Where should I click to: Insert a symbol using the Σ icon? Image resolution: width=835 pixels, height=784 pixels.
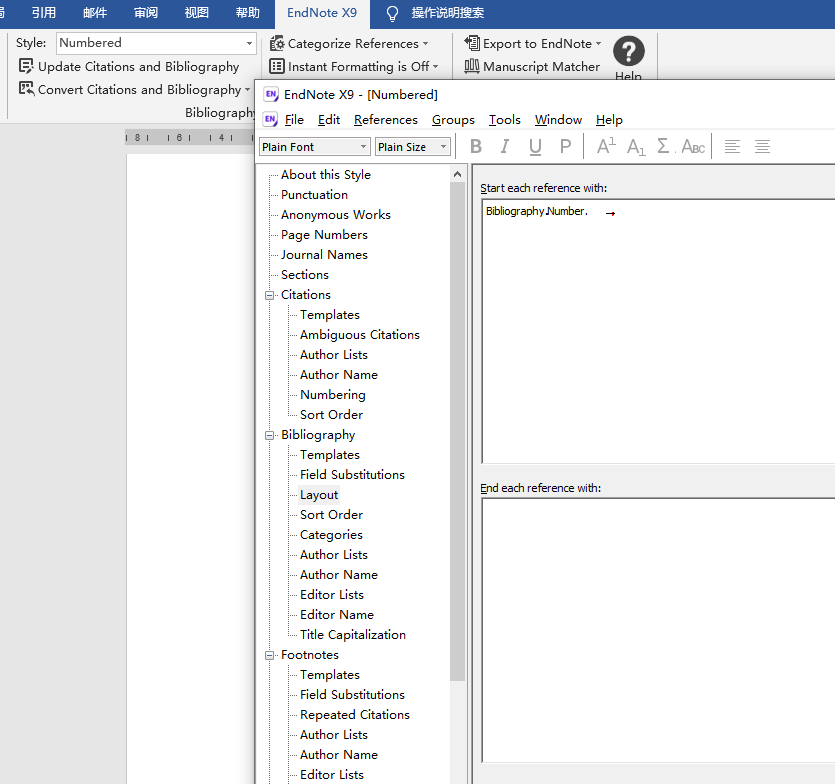[x=662, y=146]
